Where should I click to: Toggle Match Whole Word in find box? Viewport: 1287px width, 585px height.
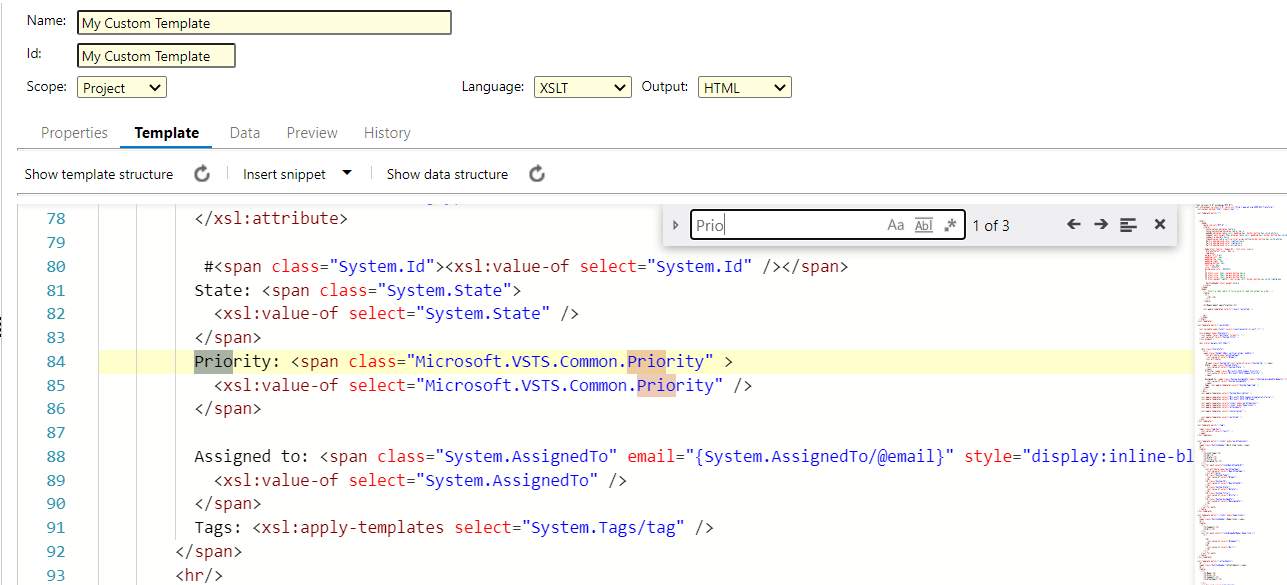pos(924,225)
